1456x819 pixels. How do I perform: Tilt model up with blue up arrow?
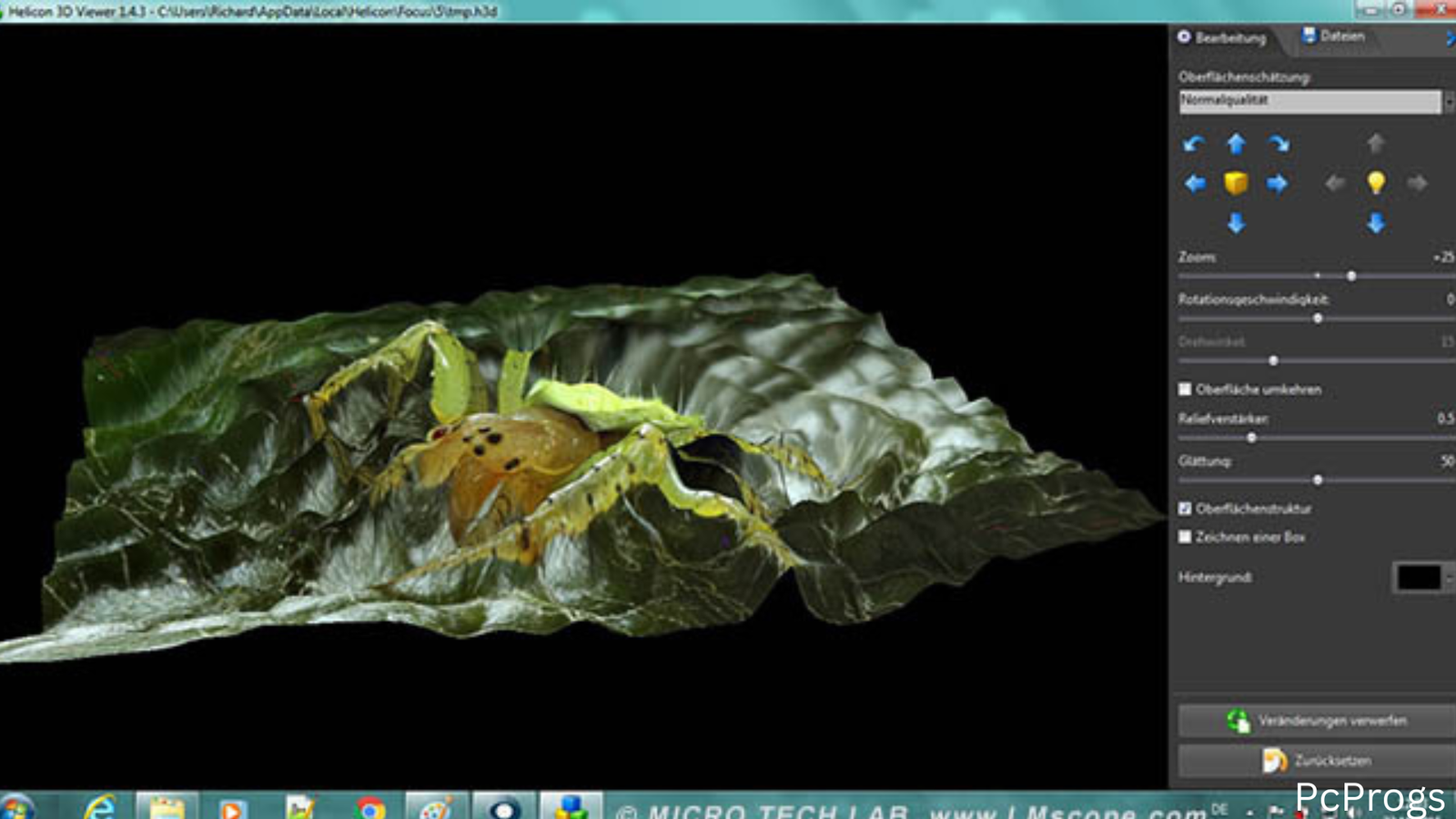[x=1236, y=144]
